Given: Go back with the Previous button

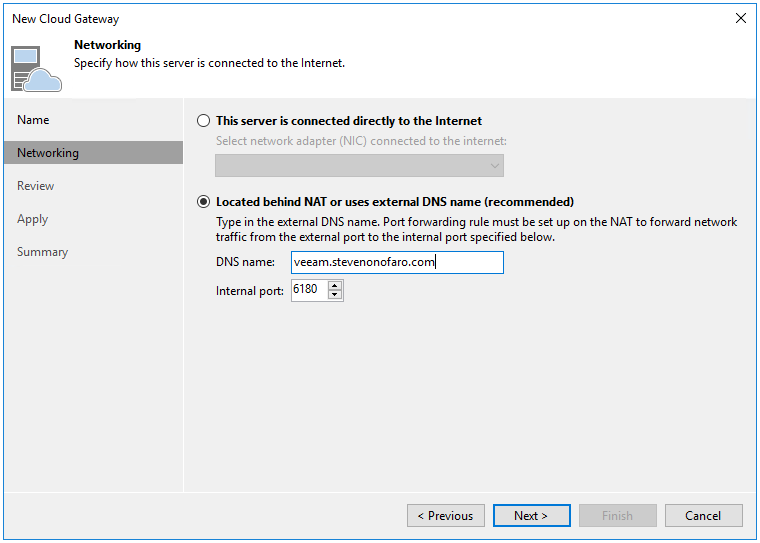Looking at the screenshot, I should click(x=446, y=516).
